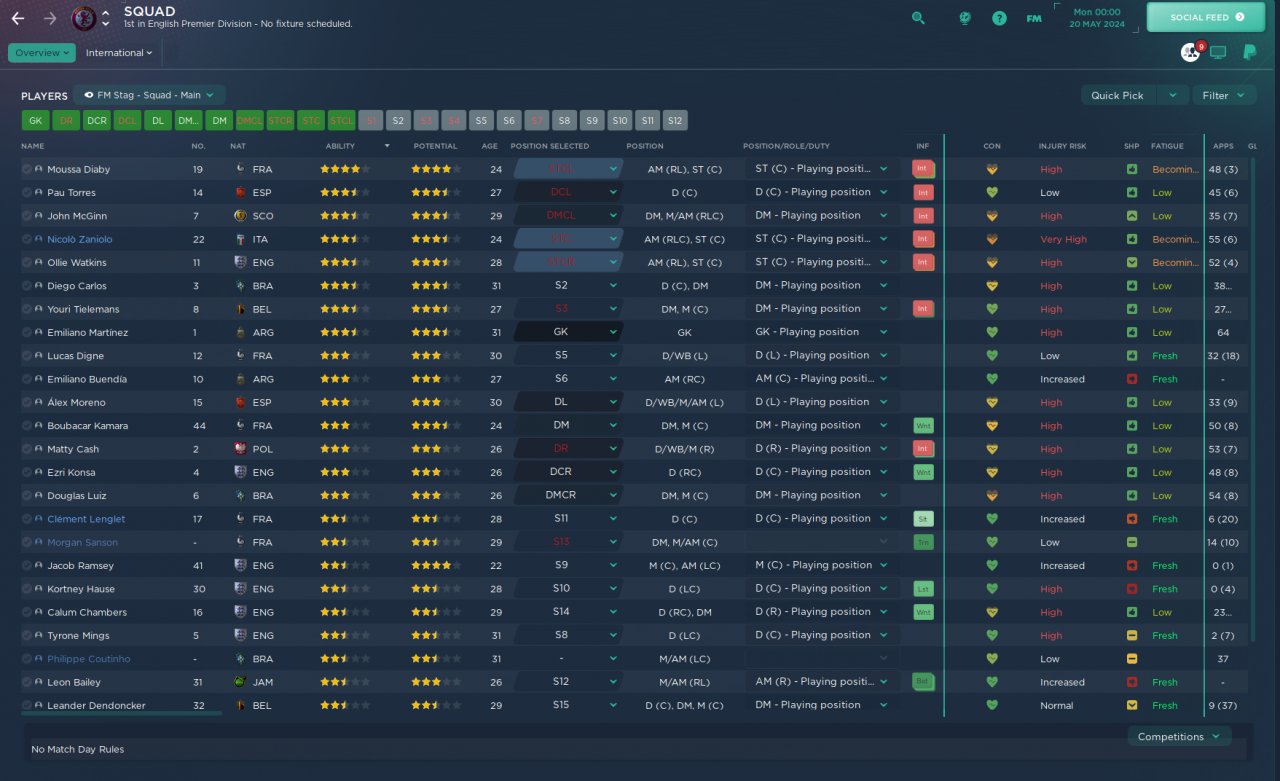Sort by the Injury Risk column header
The width and height of the screenshot is (1280, 781).
[x=1062, y=146]
